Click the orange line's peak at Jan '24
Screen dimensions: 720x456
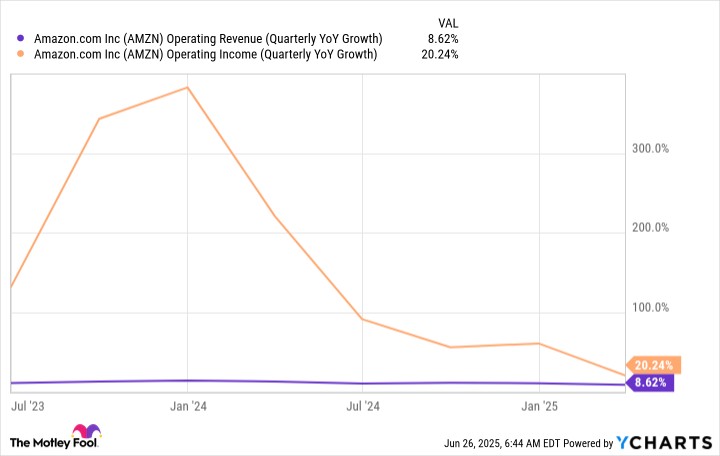pyautogui.click(x=187, y=87)
